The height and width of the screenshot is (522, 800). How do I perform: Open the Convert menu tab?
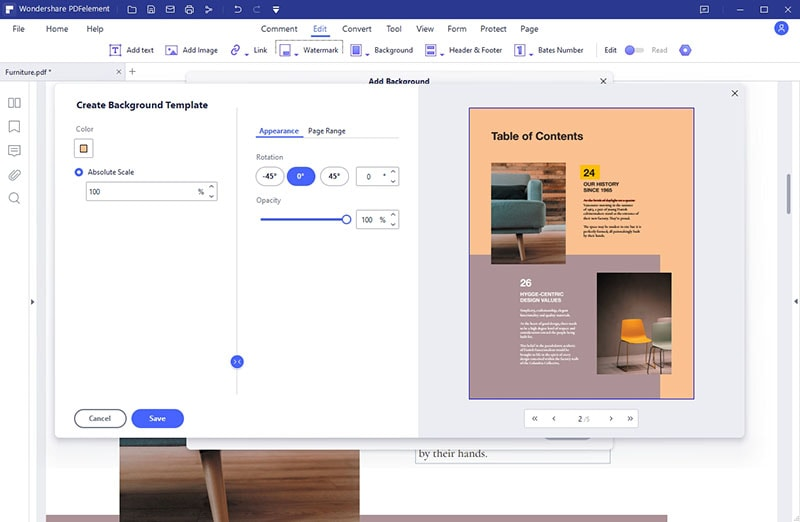pyautogui.click(x=357, y=29)
